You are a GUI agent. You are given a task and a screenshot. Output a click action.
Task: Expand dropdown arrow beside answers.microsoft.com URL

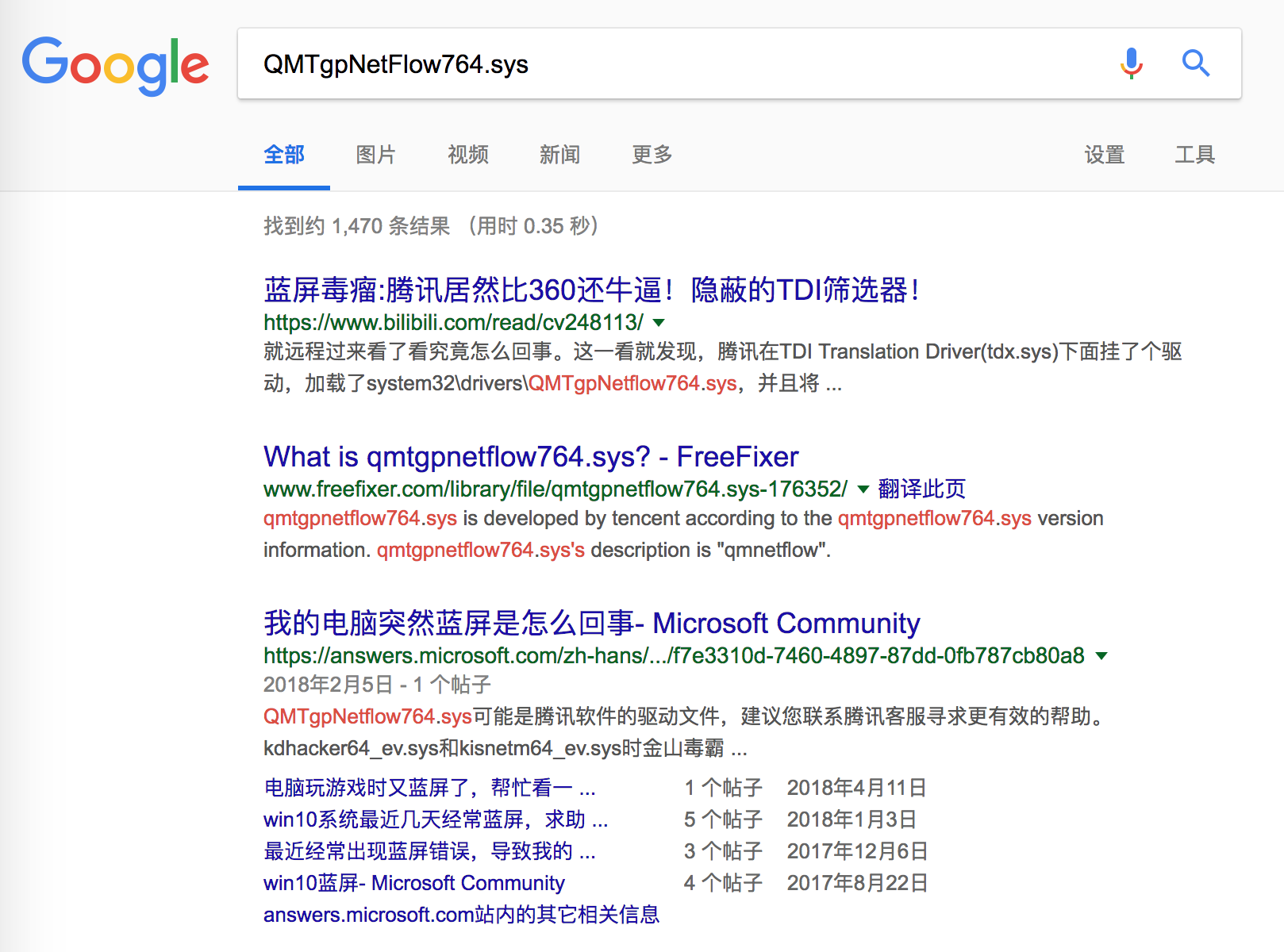(1101, 656)
